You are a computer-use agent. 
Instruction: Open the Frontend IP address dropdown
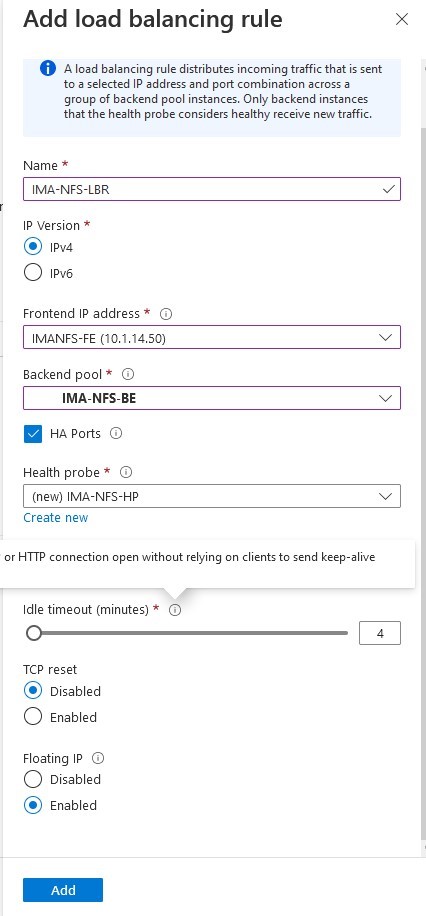coord(212,337)
